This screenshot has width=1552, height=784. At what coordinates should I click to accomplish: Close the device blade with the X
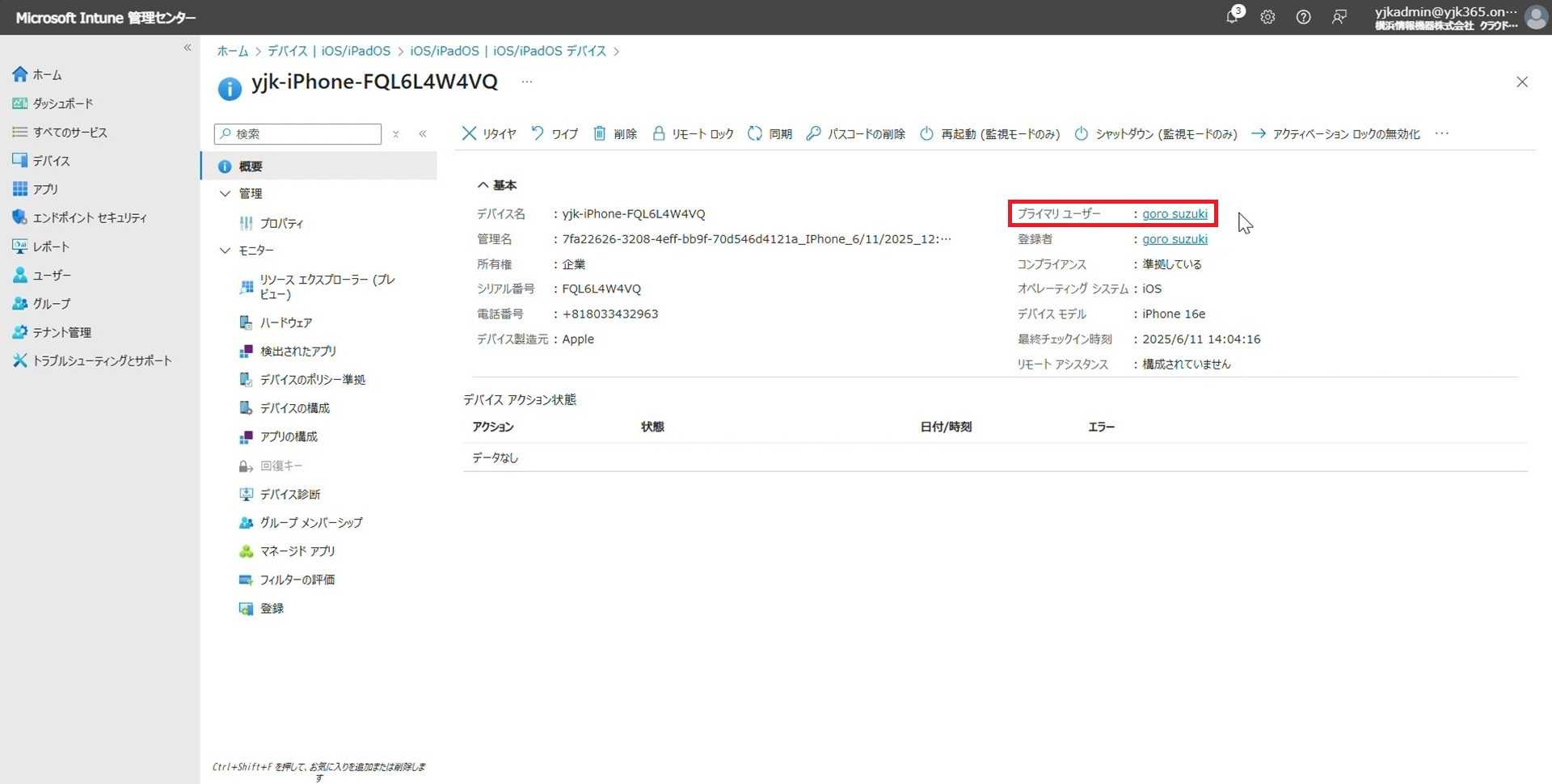(1522, 82)
